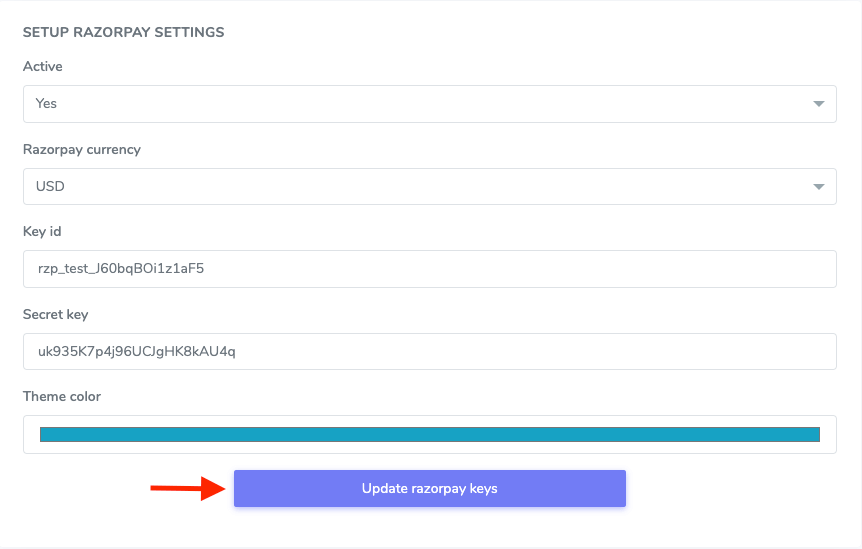Click the 'Secret key' label
Viewport: 862px width, 549px height.
click(x=56, y=315)
